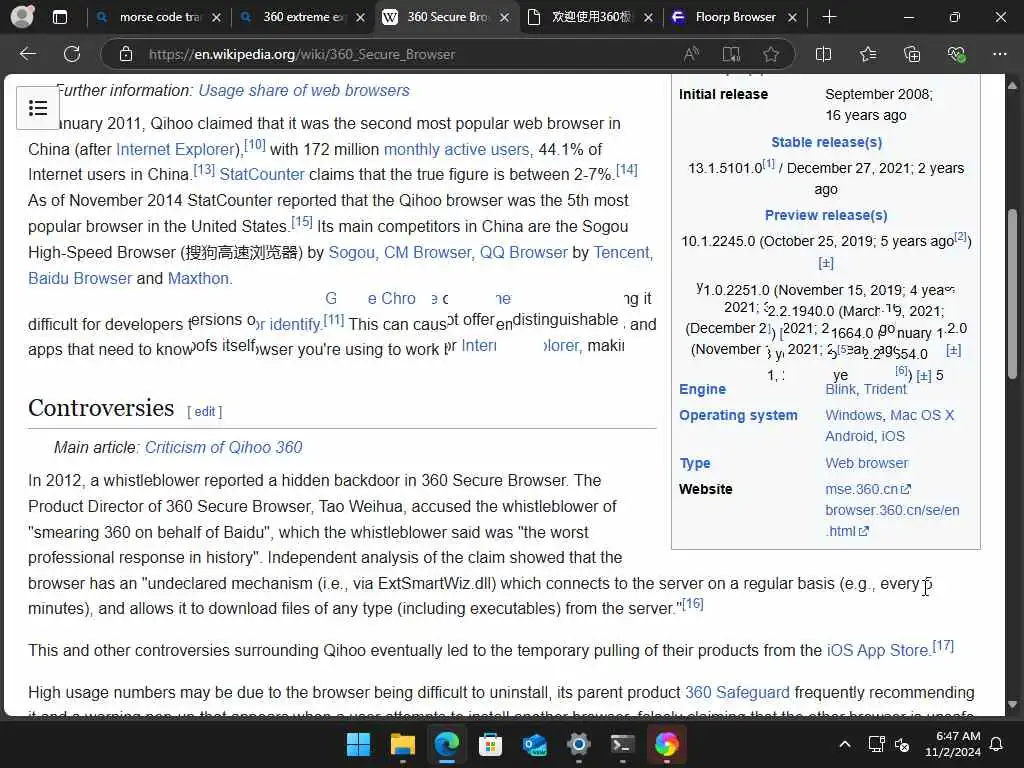Close the Floorp Browser tab

click(792, 18)
